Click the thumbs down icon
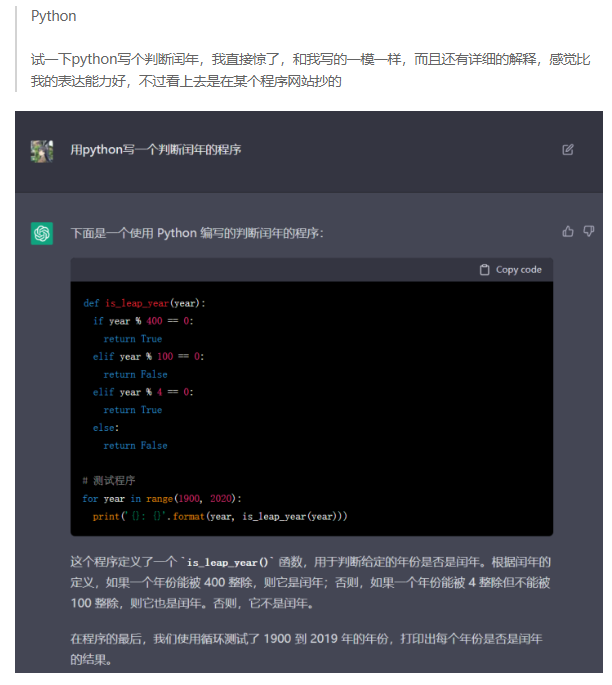The height and width of the screenshot is (685, 612). click(589, 232)
